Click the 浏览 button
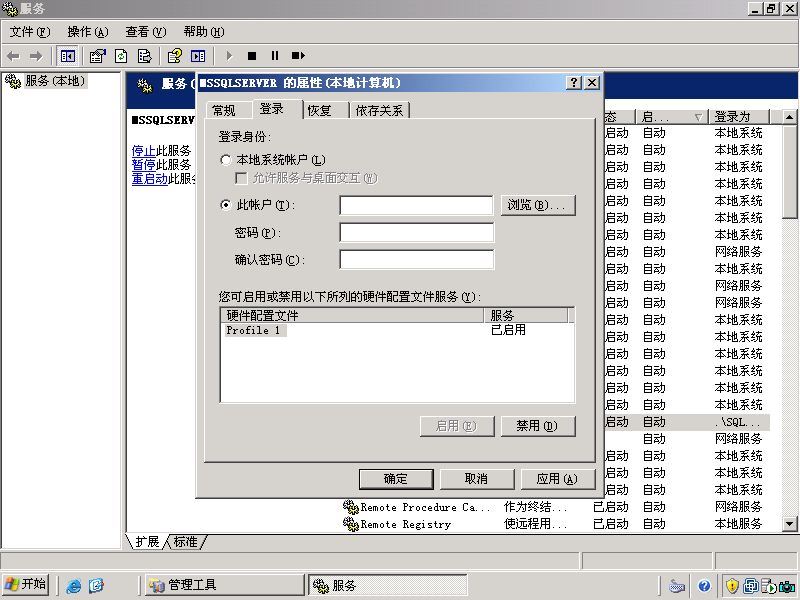Screen dimensions: 800x600 coord(538,205)
